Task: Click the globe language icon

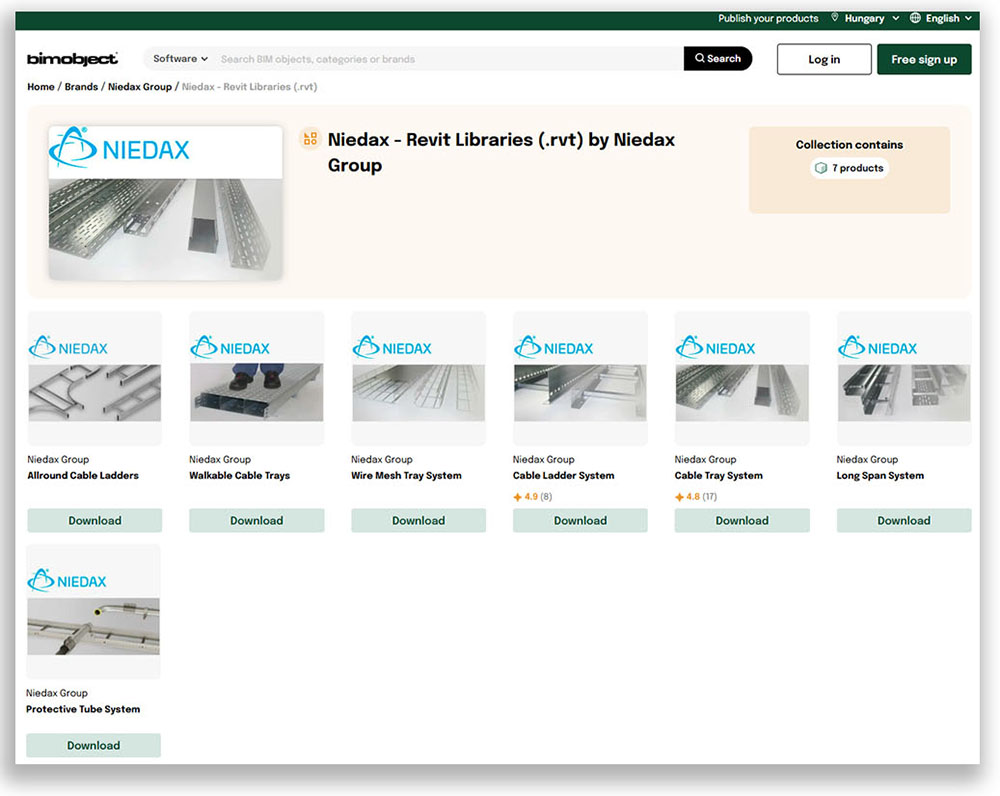Action: coord(915,18)
